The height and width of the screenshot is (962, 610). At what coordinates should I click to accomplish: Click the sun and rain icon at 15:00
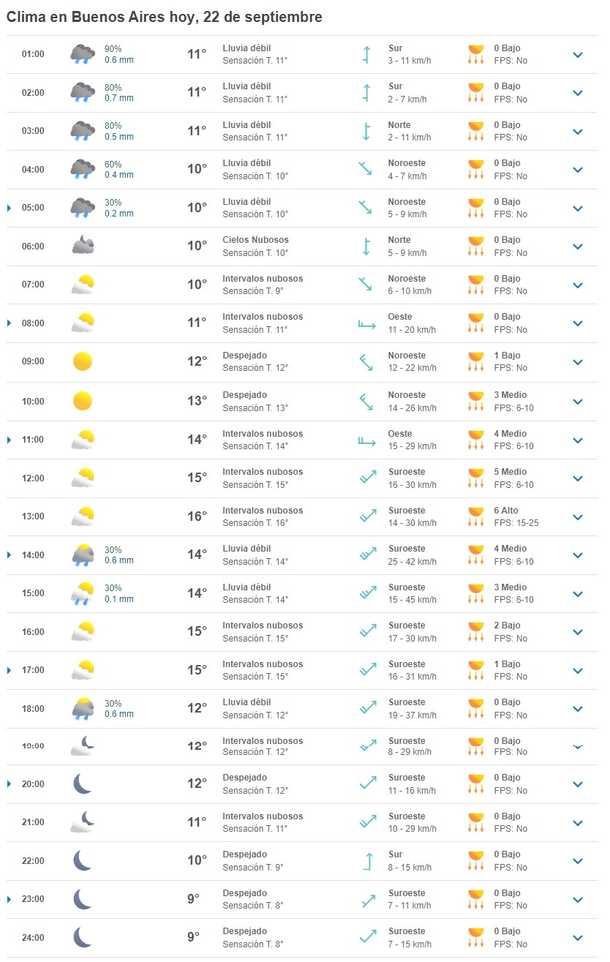pos(83,593)
